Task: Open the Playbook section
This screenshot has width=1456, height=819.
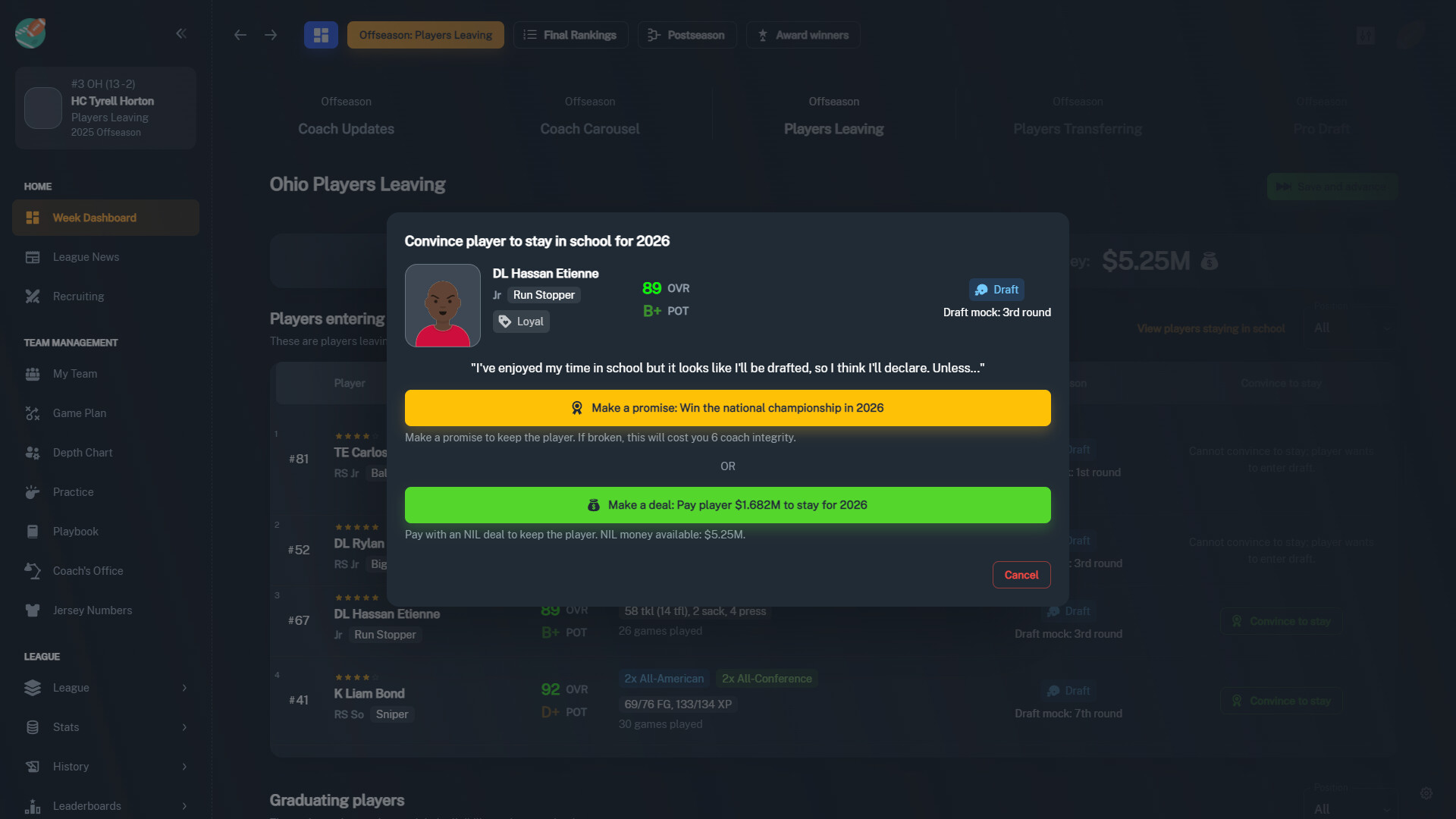Action: (74, 531)
